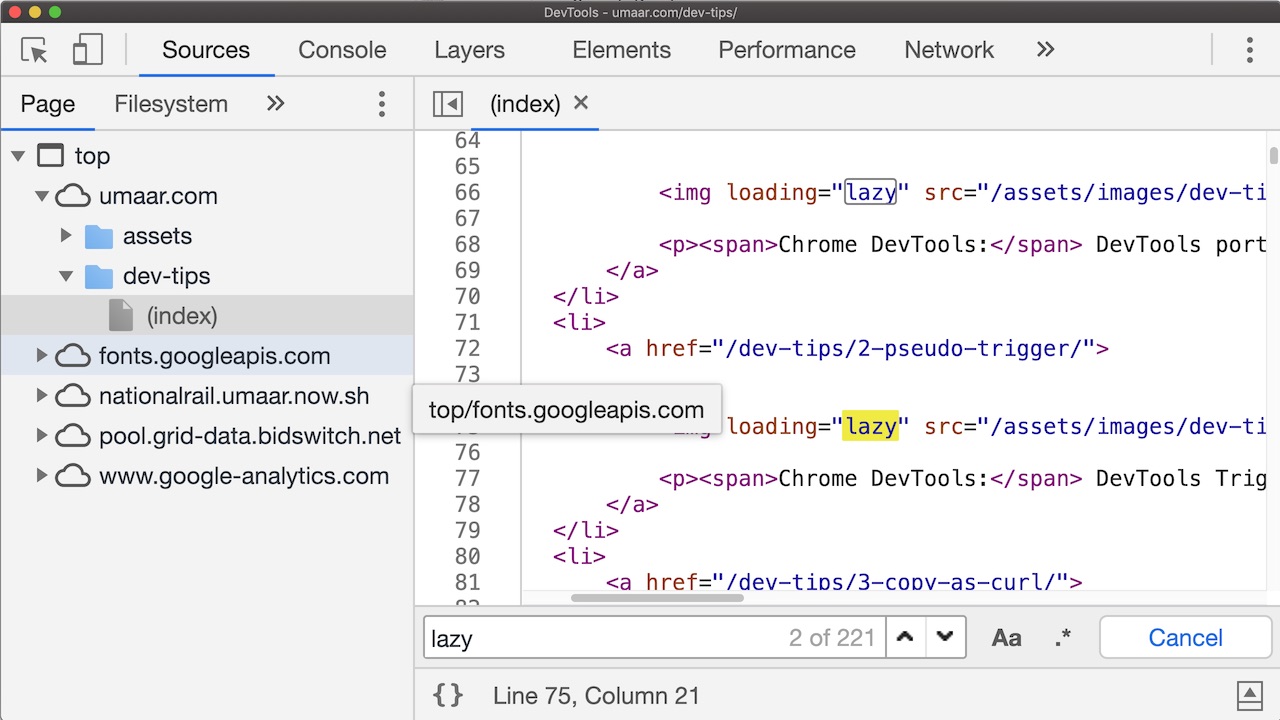Collapse the umaar.com domain node
The width and height of the screenshot is (1280, 720).
pyautogui.click(x=42, y=196)
